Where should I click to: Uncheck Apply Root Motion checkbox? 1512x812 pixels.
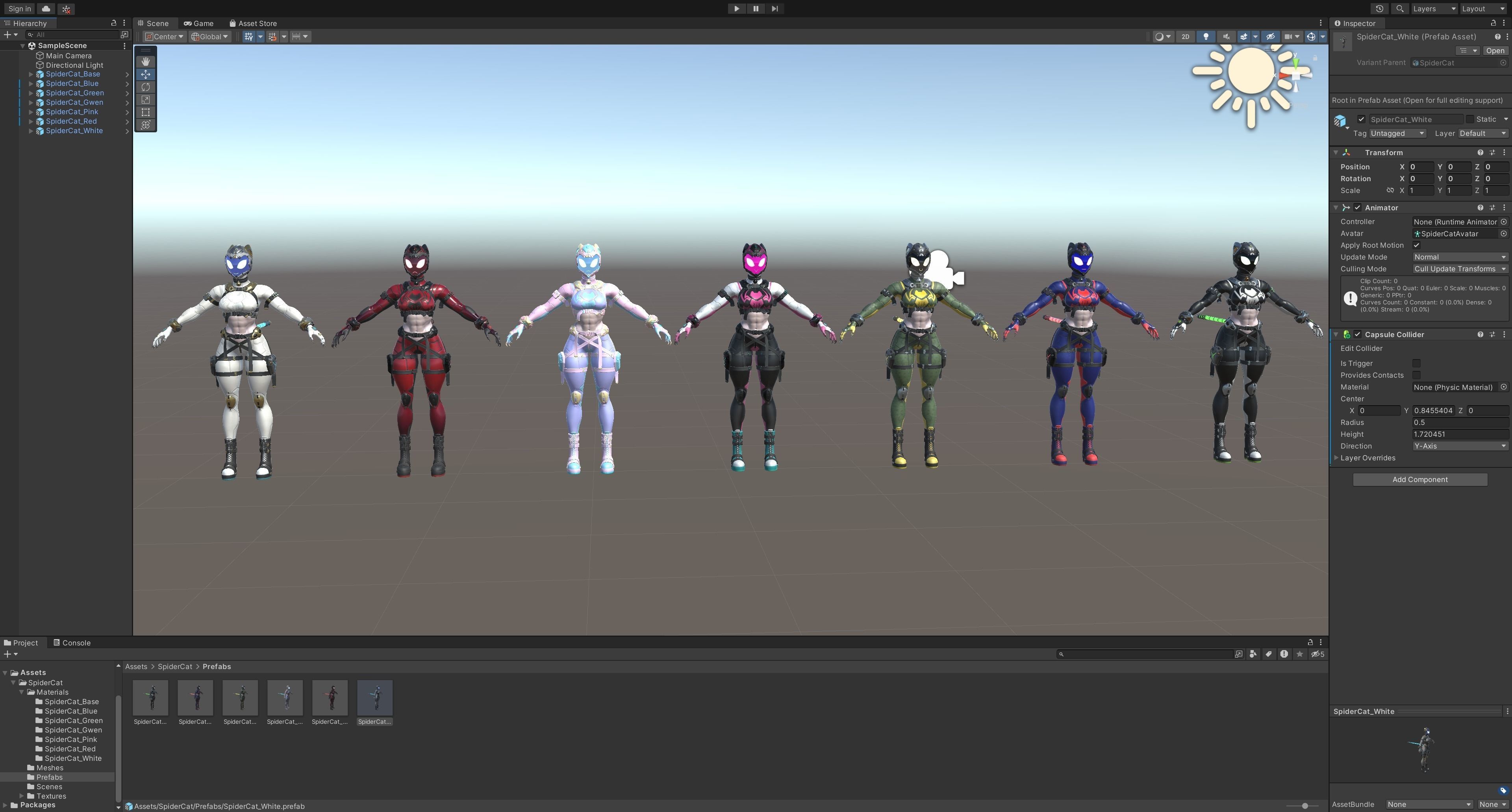coord(1416,245)
